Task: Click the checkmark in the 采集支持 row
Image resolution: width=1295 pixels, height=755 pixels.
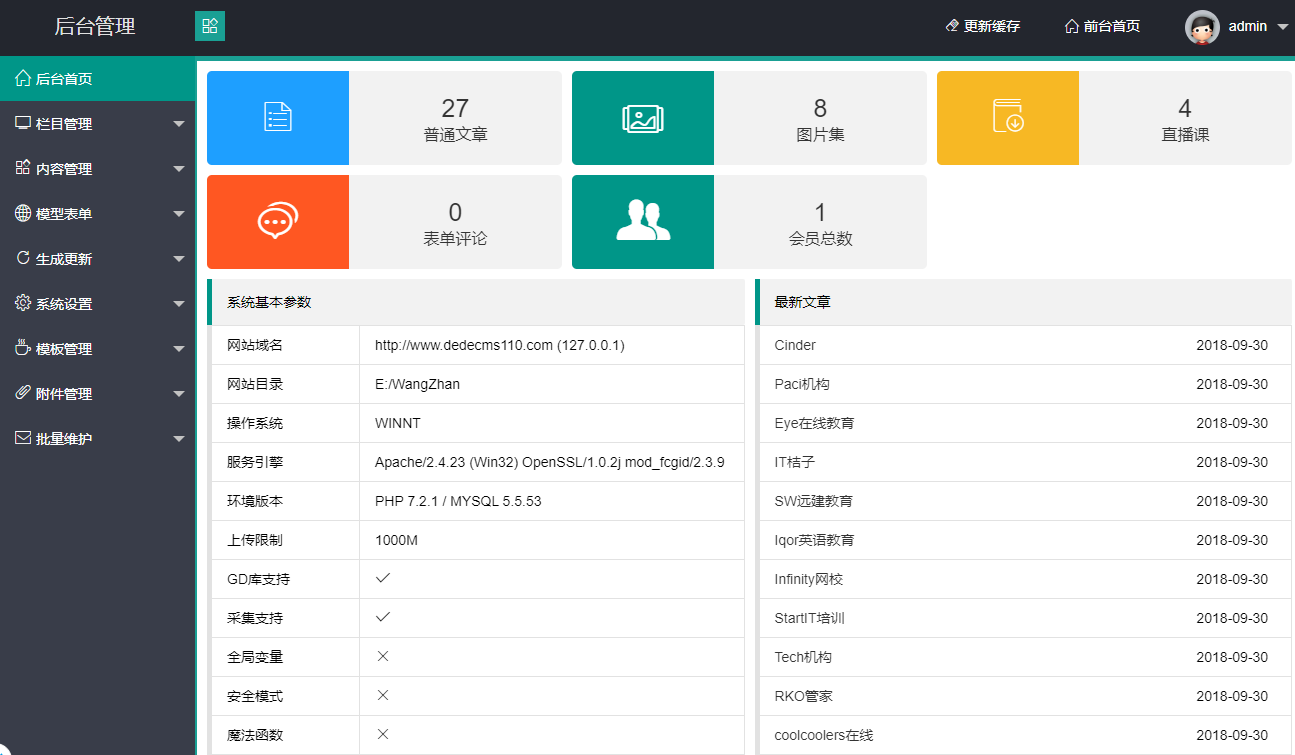Action: (382, 617)
